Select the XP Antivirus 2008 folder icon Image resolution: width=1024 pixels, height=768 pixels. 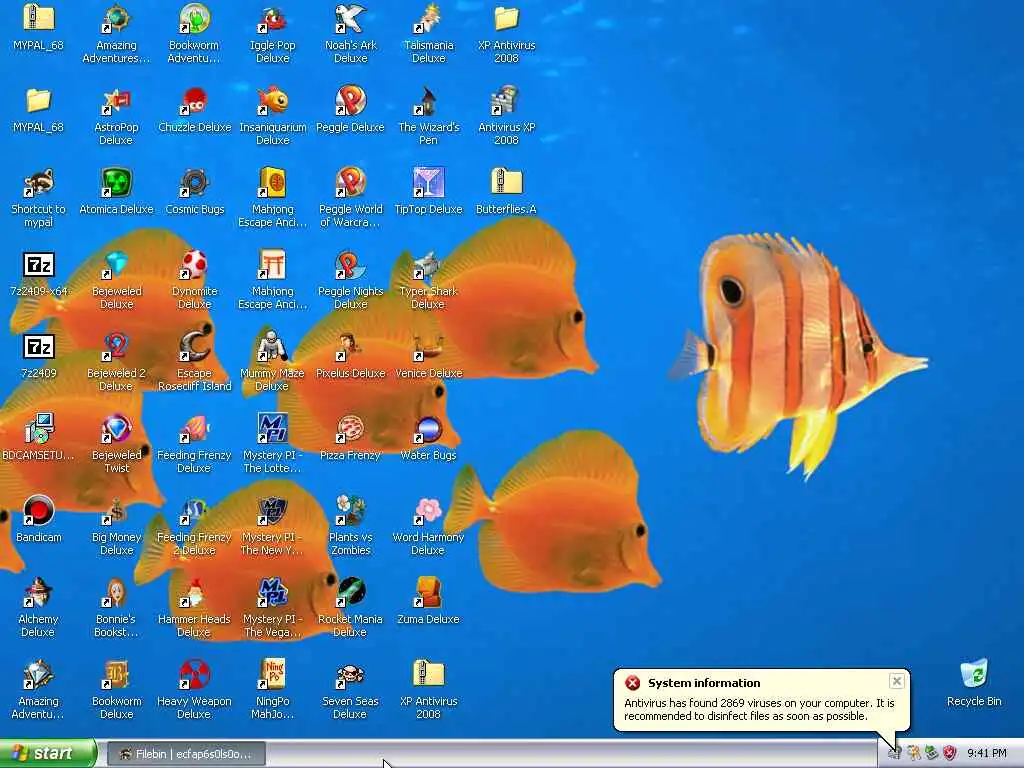(506, 19)
